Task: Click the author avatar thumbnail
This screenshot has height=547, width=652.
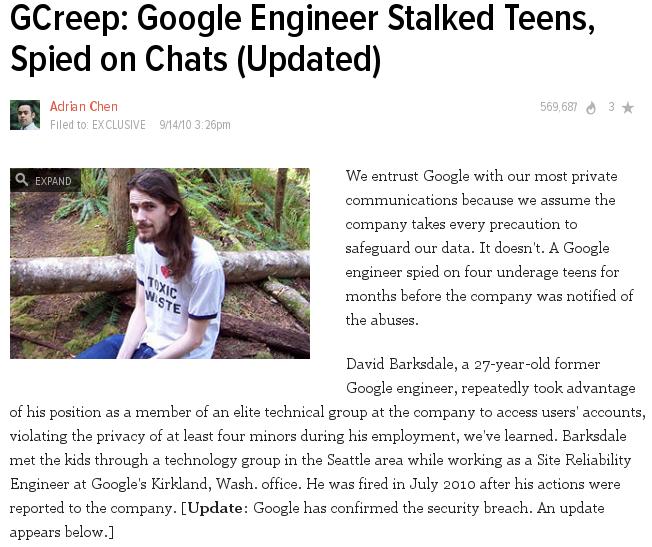Action: click(x=25, y=115)
